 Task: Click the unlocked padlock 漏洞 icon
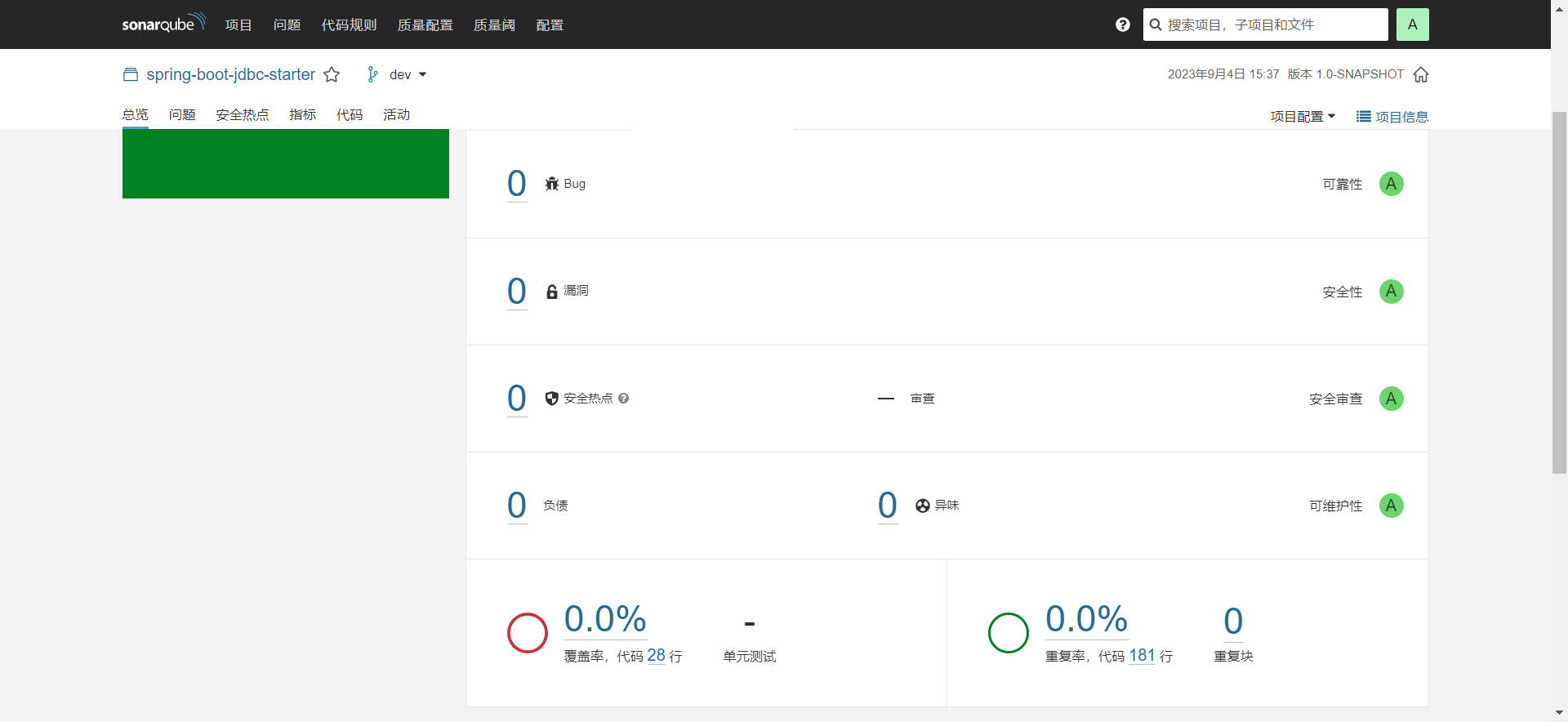click(552, 292)
